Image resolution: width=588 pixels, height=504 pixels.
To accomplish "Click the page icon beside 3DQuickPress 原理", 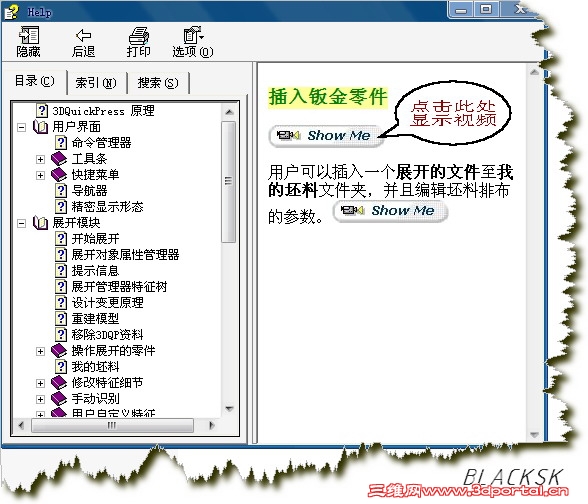I will point(42,110).
